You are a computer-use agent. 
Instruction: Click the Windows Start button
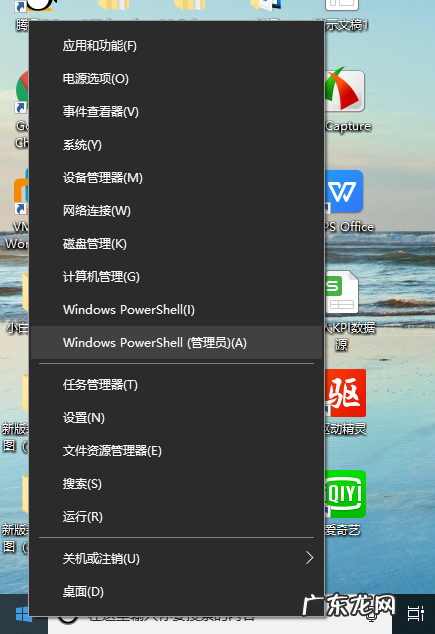click(24, 614)
